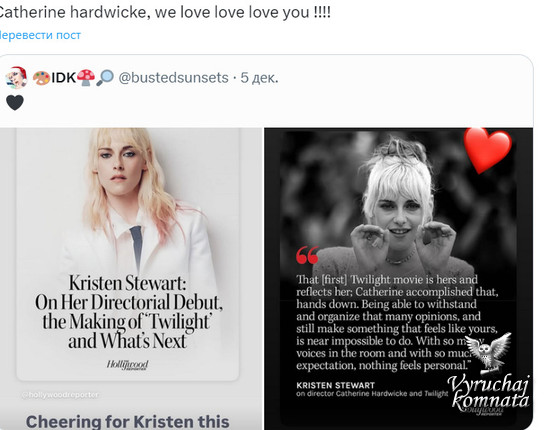
Task: Click the Hollywood Reporter logo on cover
Action: [x=127, y=365]
